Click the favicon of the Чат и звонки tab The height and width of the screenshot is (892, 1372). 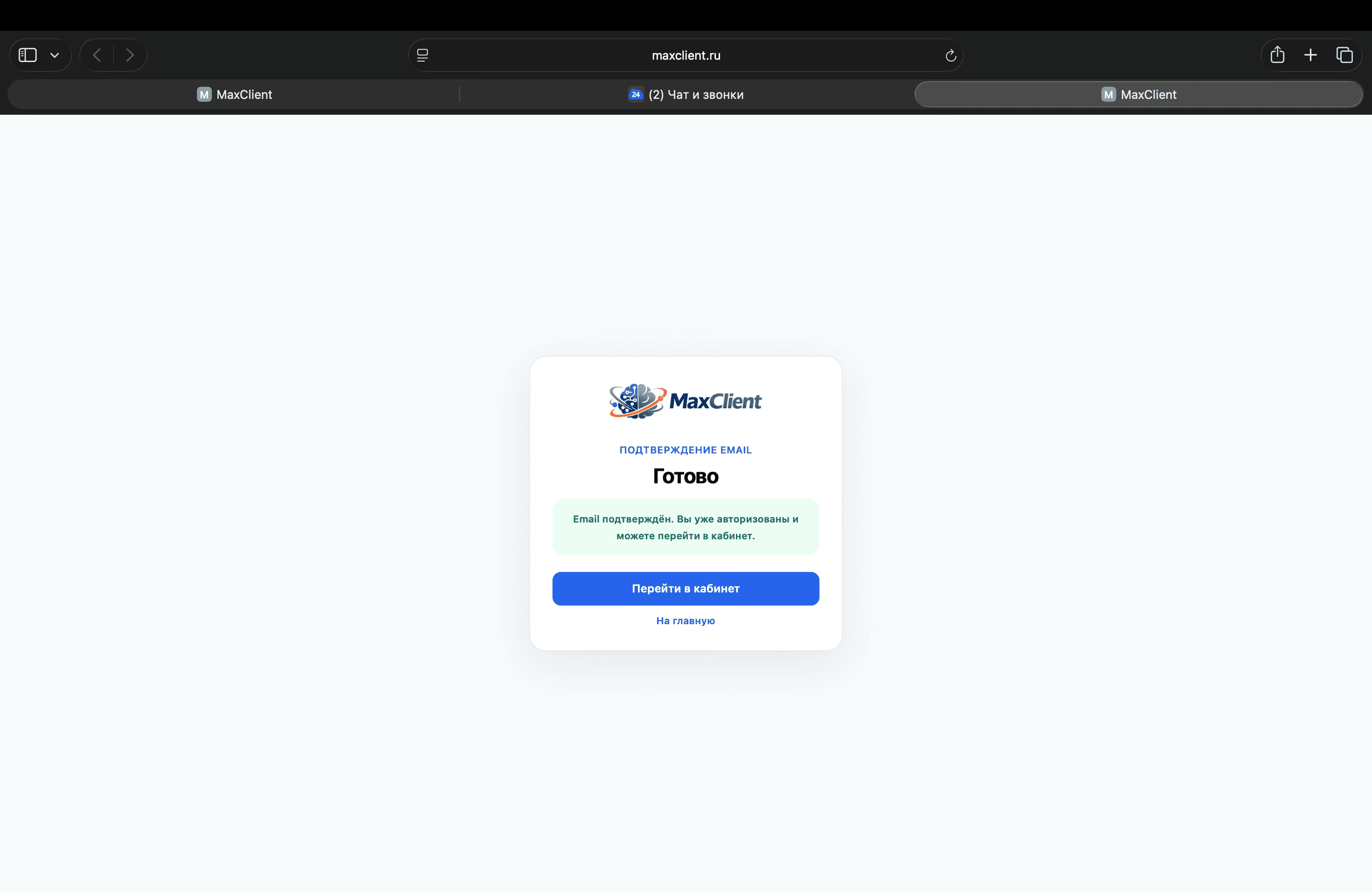pos(636,95)
